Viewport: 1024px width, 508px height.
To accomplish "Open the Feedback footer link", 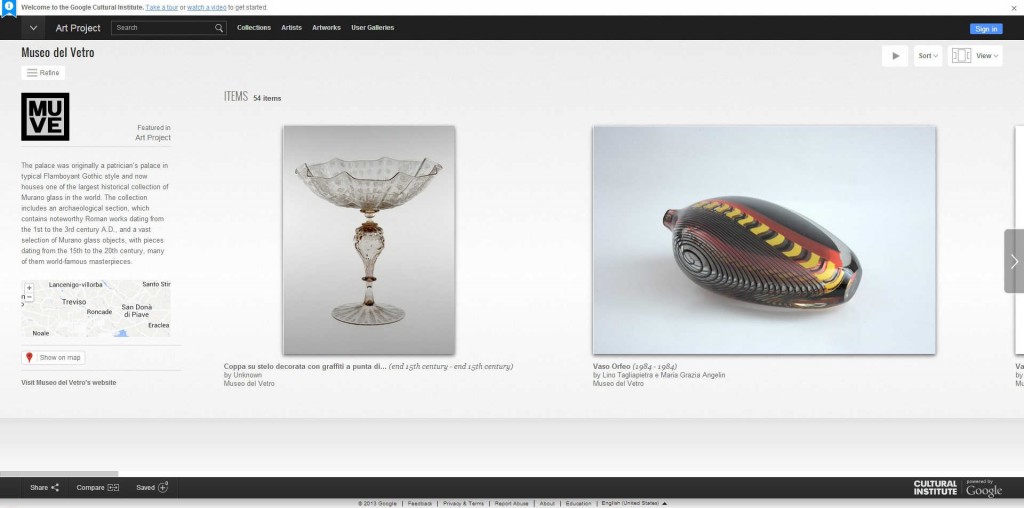I will pyautogui.click(x=420, y=503).
